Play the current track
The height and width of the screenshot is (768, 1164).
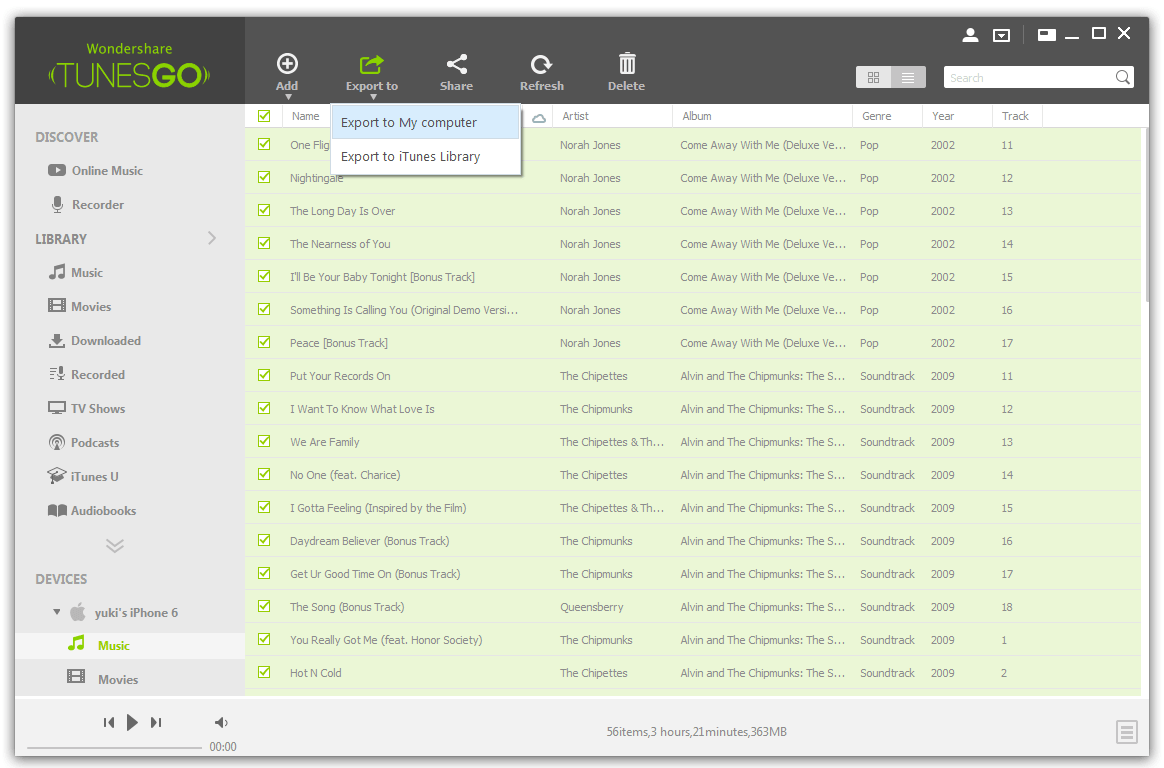pos(132,722)
